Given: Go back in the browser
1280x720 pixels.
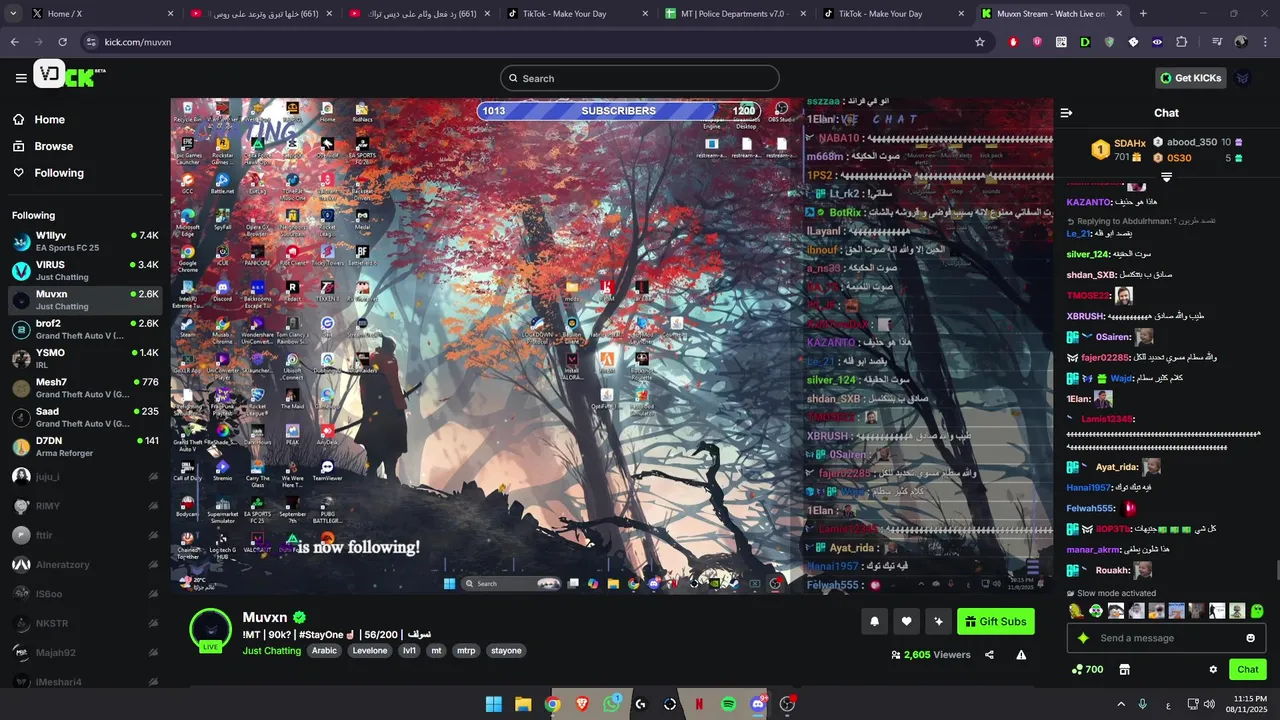Looking at the screenshot, I should click(14, 42).
